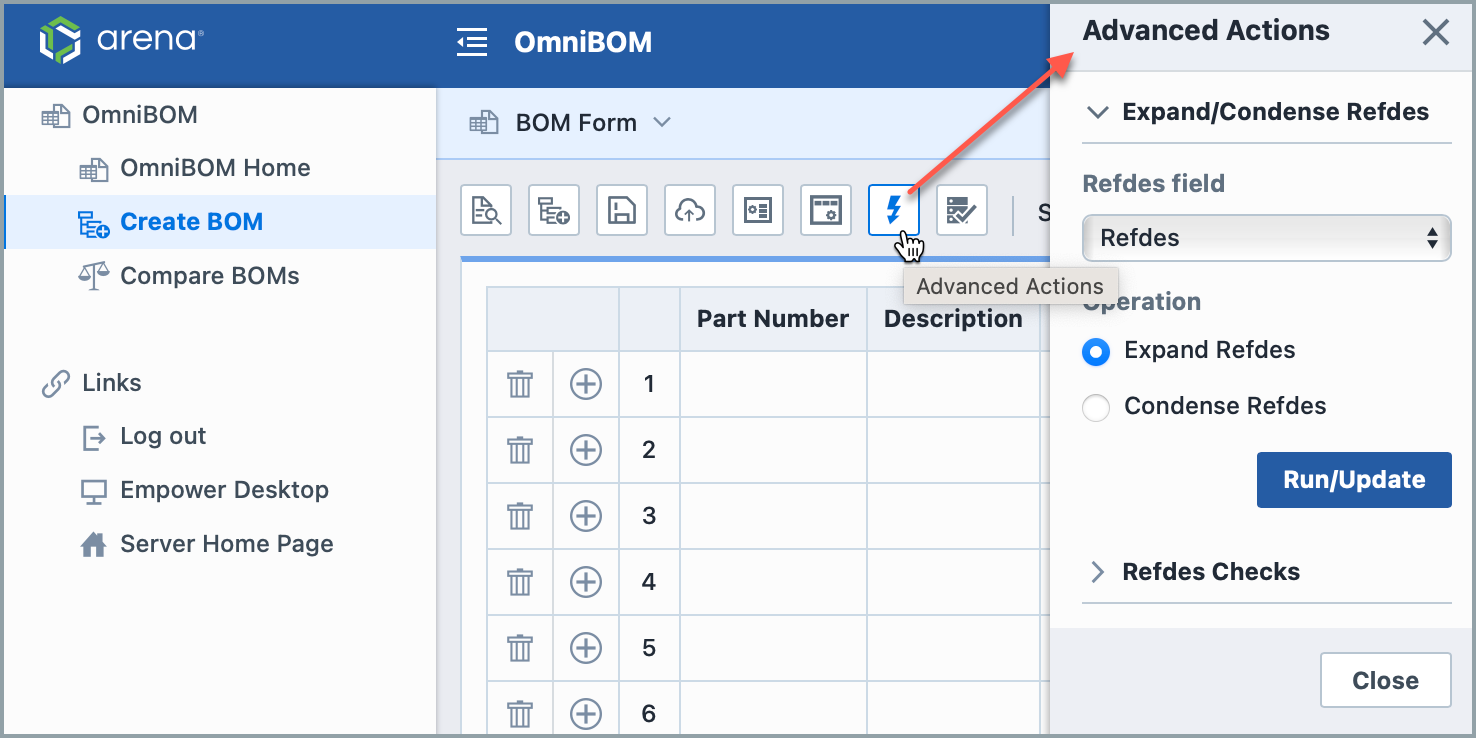Delete row 1 with trash icon
Viewport: 1476px width, 738px height.
pyautogui.click(x=520, y=384)
